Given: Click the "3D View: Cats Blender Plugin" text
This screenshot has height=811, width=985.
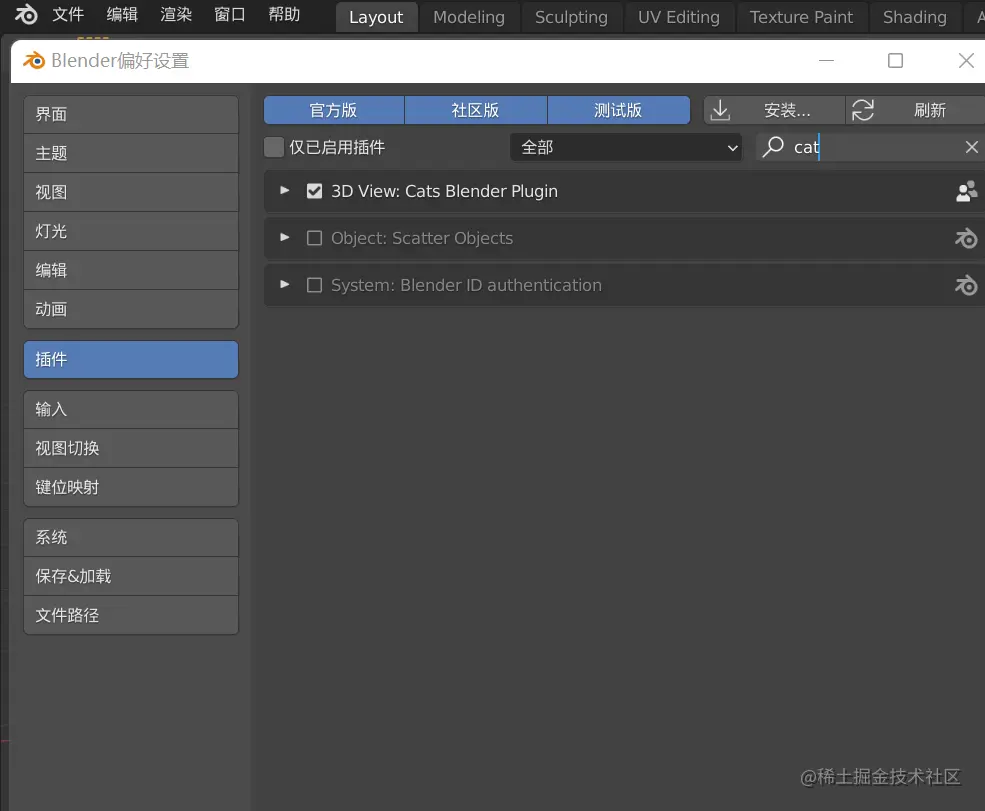Looking at the screenshot, I should click(x=444, y=191).
